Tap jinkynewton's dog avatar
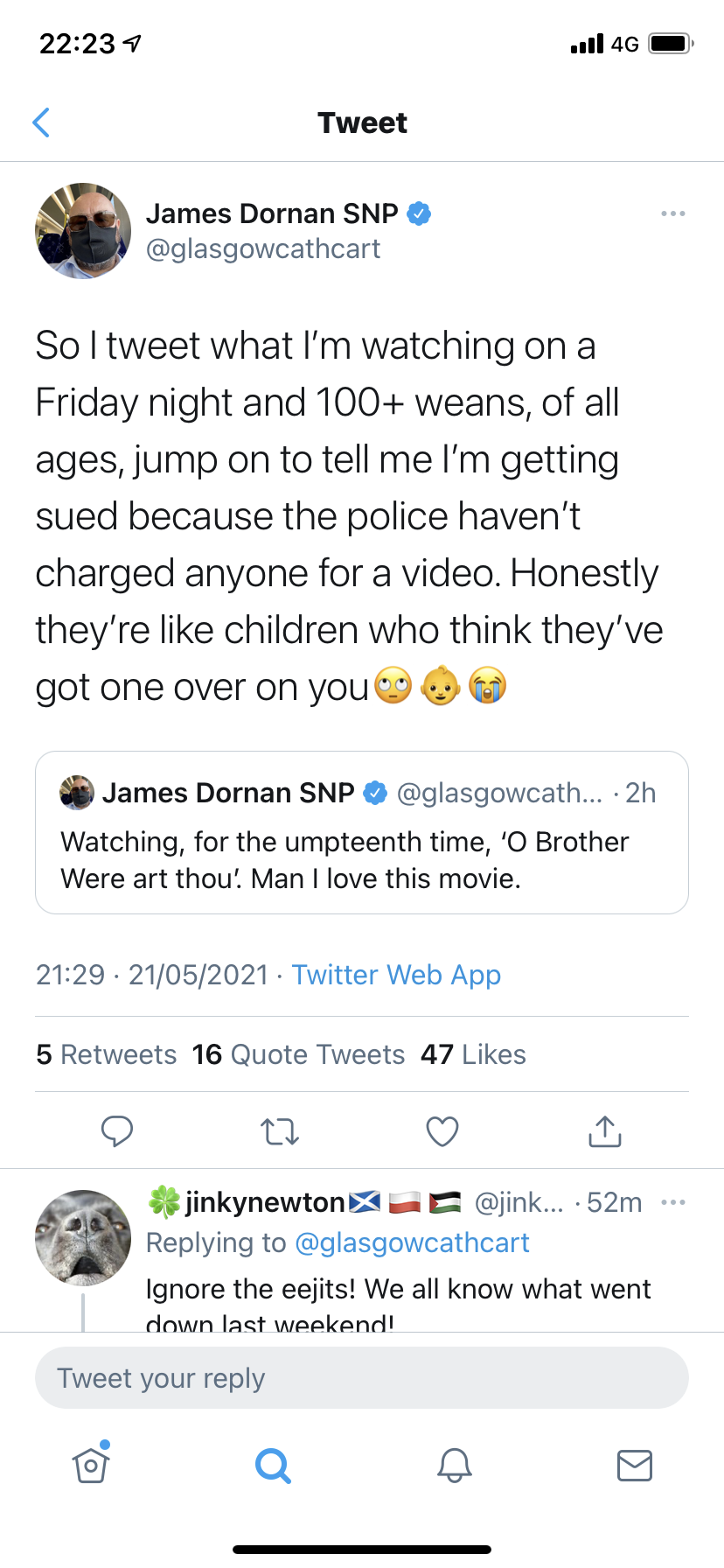 point(83,1237)
